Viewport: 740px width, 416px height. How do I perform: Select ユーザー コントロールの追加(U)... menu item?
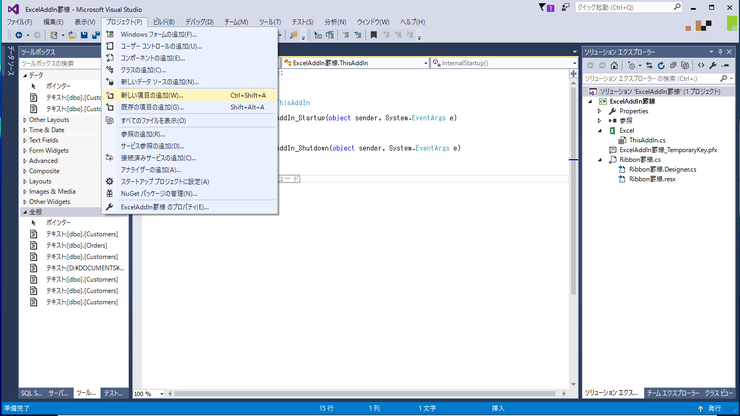190,46
